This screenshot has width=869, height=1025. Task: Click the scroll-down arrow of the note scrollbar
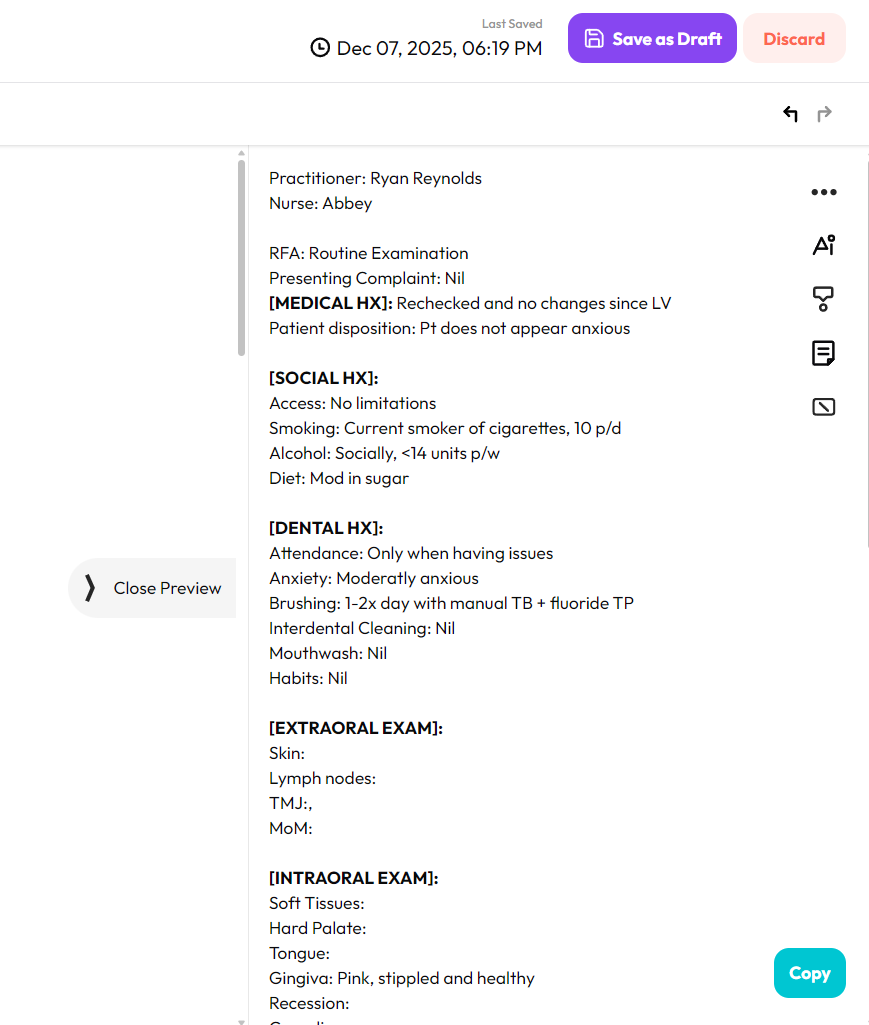click(x=241, y=1021)
